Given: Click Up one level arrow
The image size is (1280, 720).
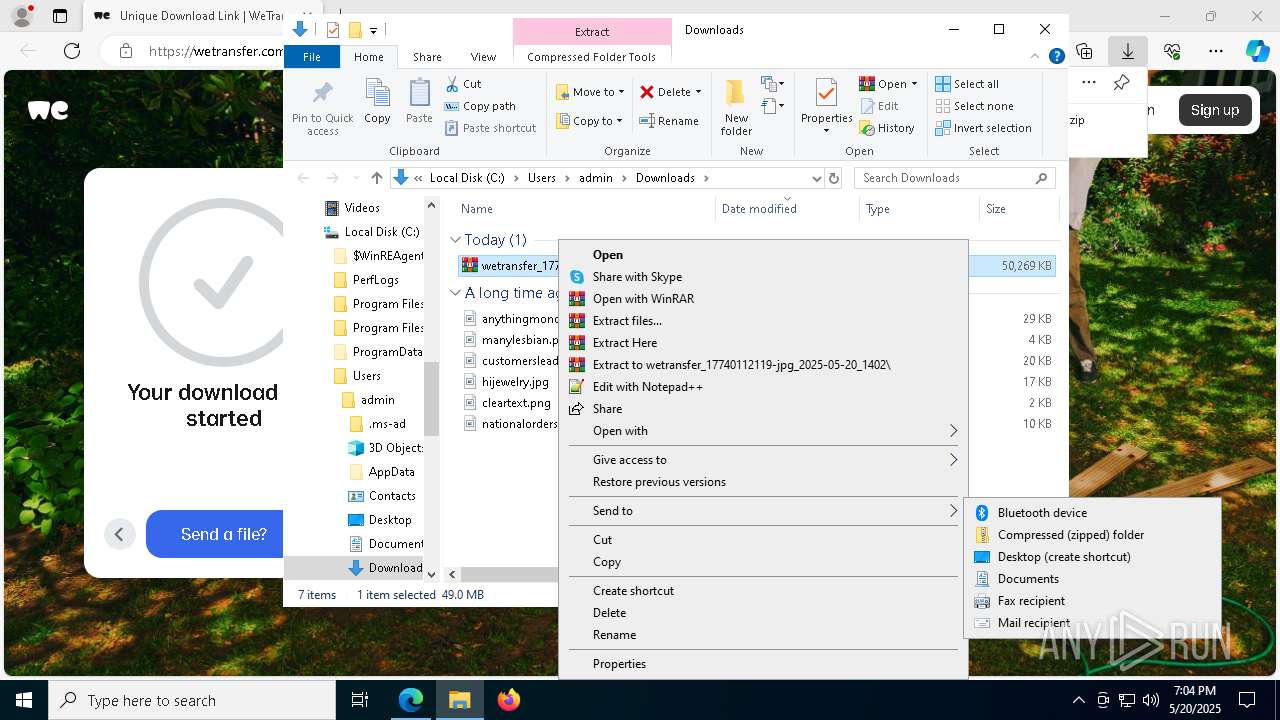Looking at the screenshot, I should [376, 178].
